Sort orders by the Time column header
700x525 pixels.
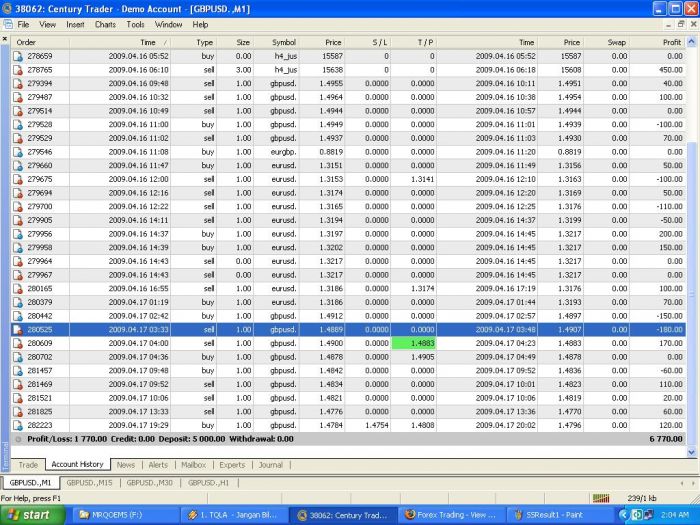148,43
